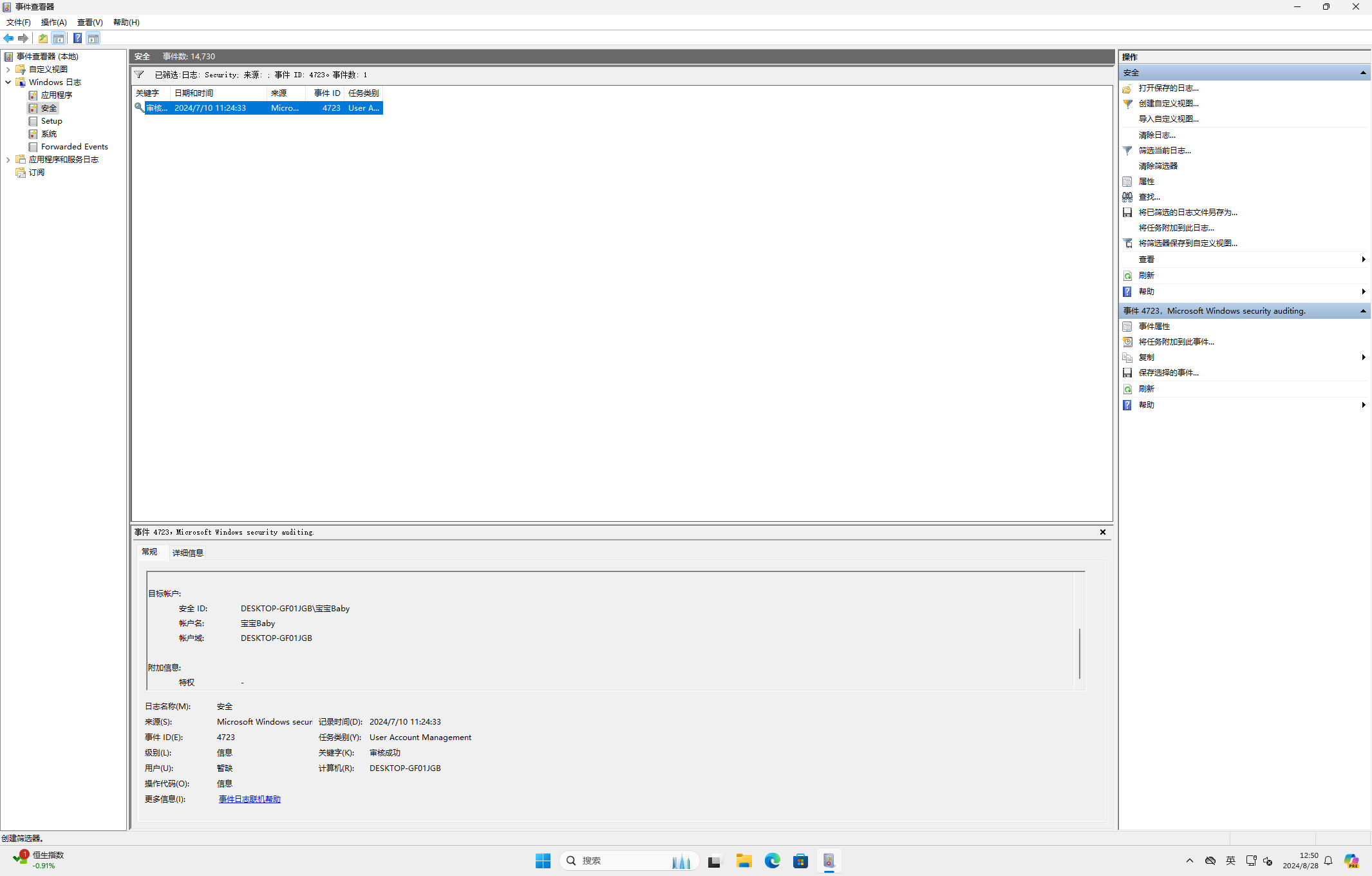Click 刷新 under the event 4723 section

pyautogui.click(x=1147, y=389)
